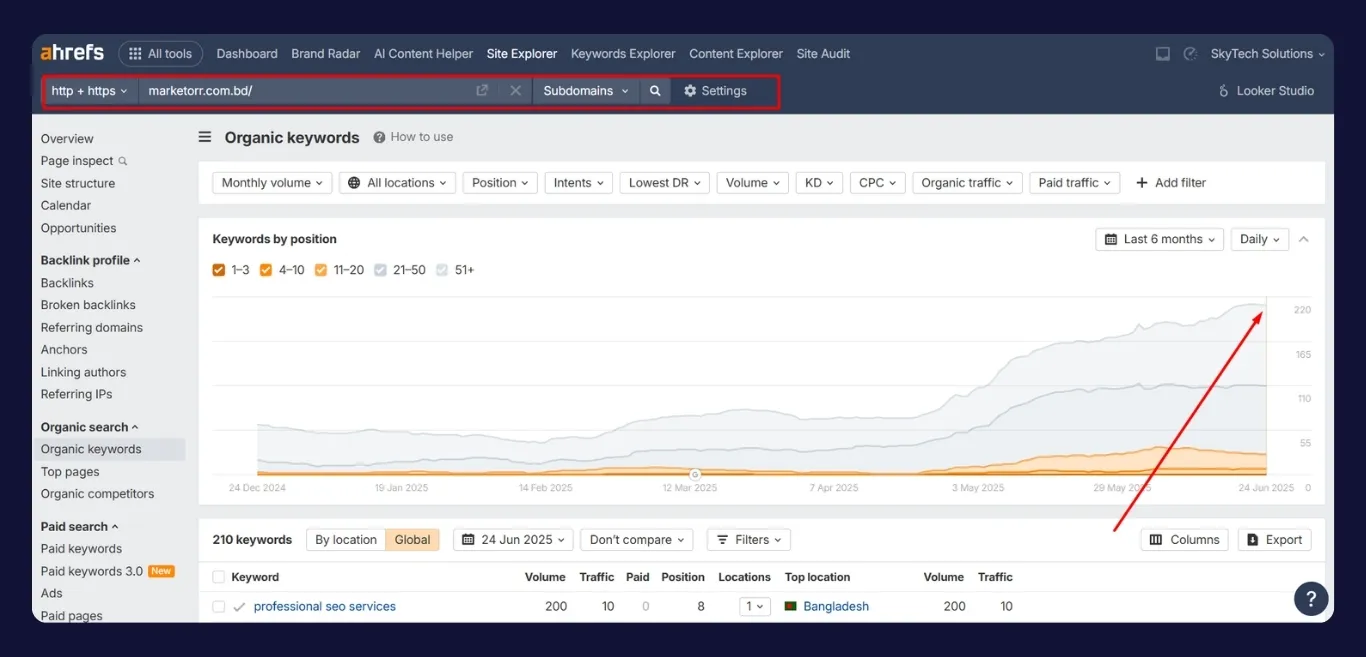
Task: Click Add filter plus button
Action: (x=1171, y=183)
